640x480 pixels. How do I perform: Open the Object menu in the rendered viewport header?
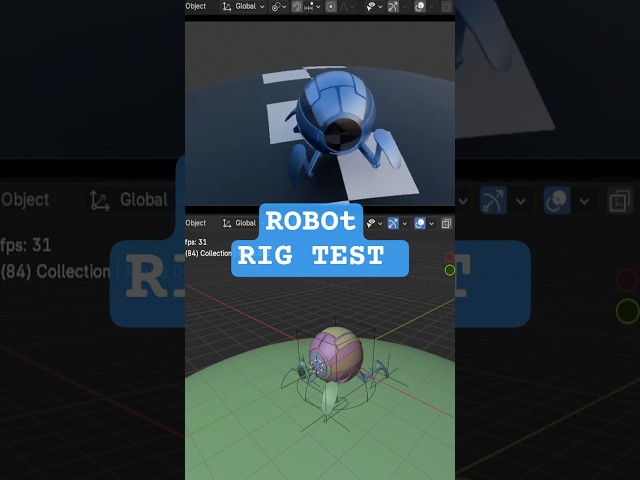(x=196, y=6)
